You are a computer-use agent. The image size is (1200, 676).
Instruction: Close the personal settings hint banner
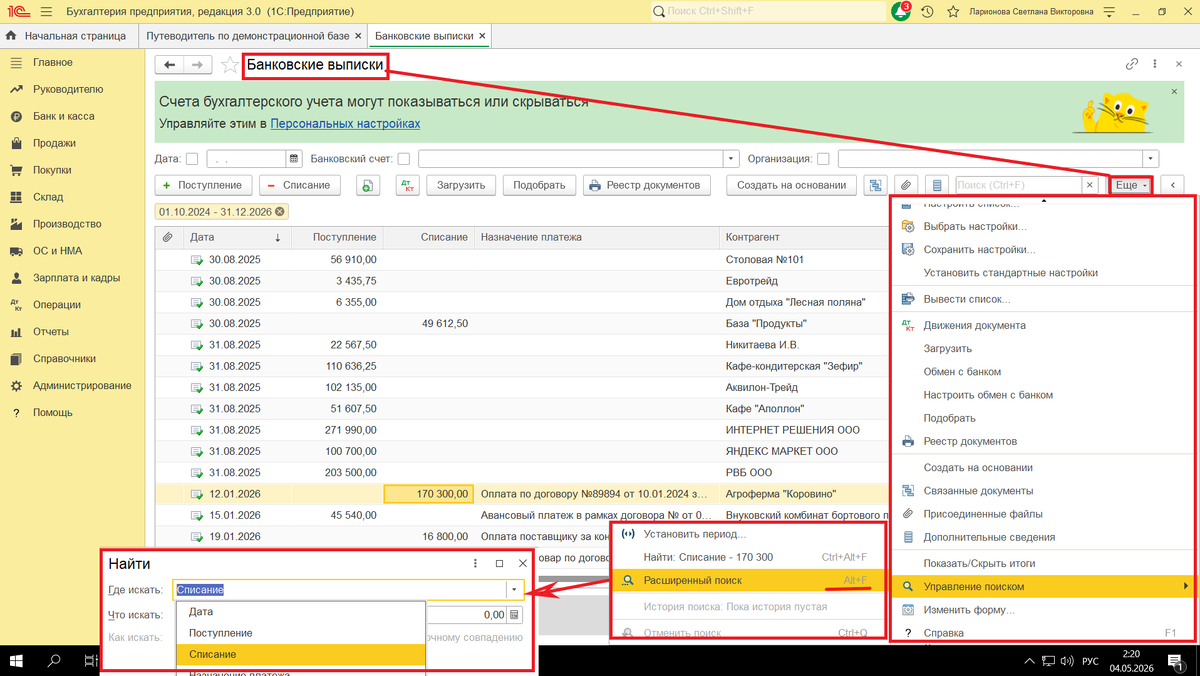1174,91
